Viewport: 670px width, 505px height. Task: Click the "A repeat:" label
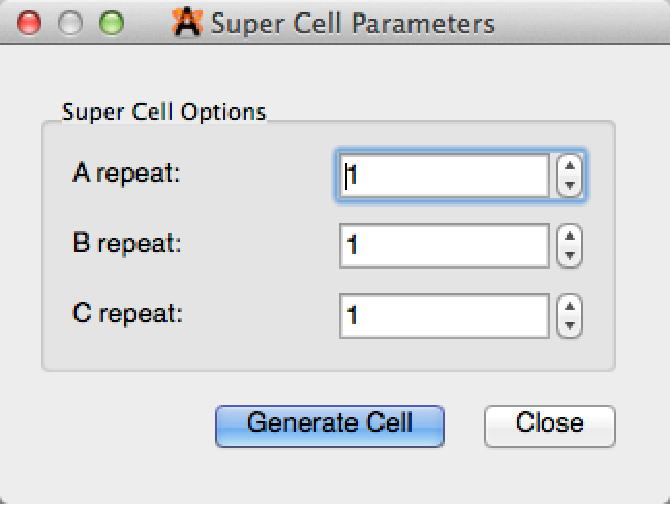pyautogui.click(x=126, y=173)
